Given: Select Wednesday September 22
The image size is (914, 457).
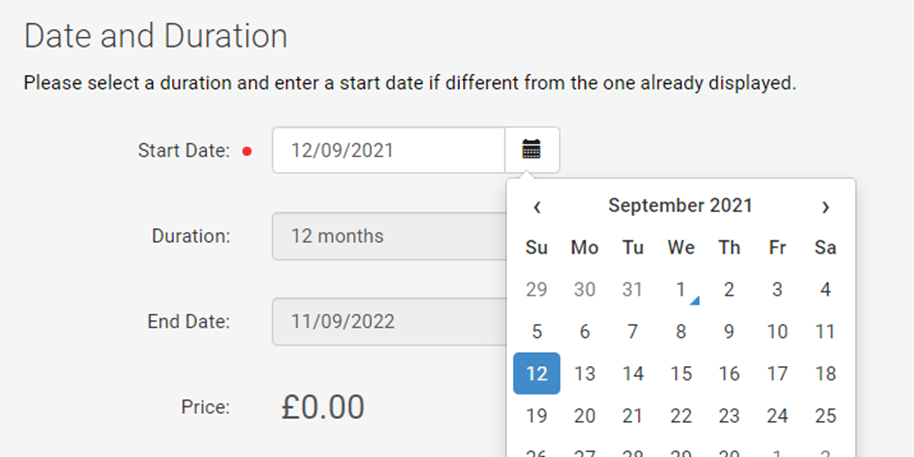Looking at the screenshot, I should tap(681, 416).
